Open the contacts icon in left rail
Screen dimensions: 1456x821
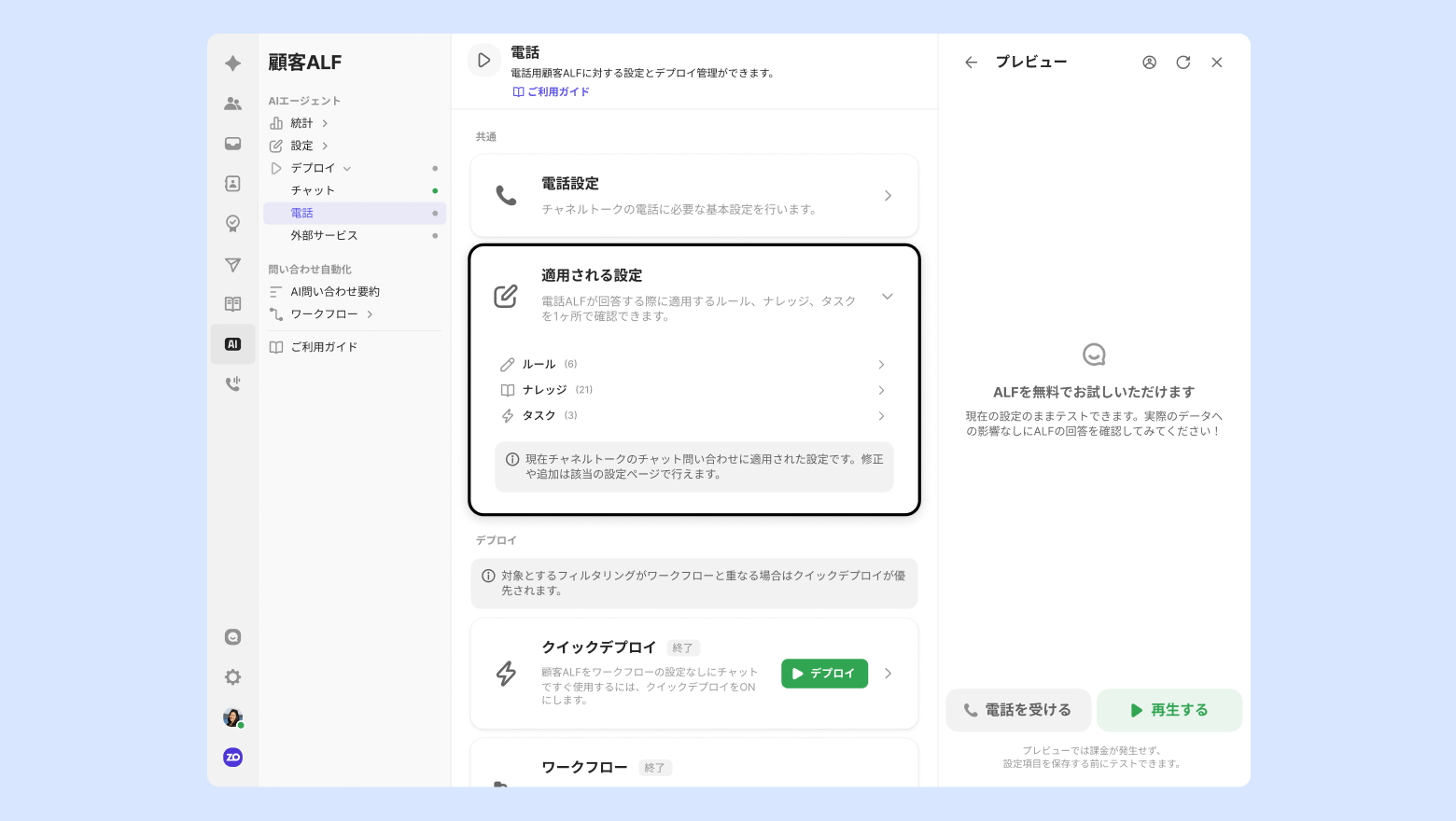point(233,184)
